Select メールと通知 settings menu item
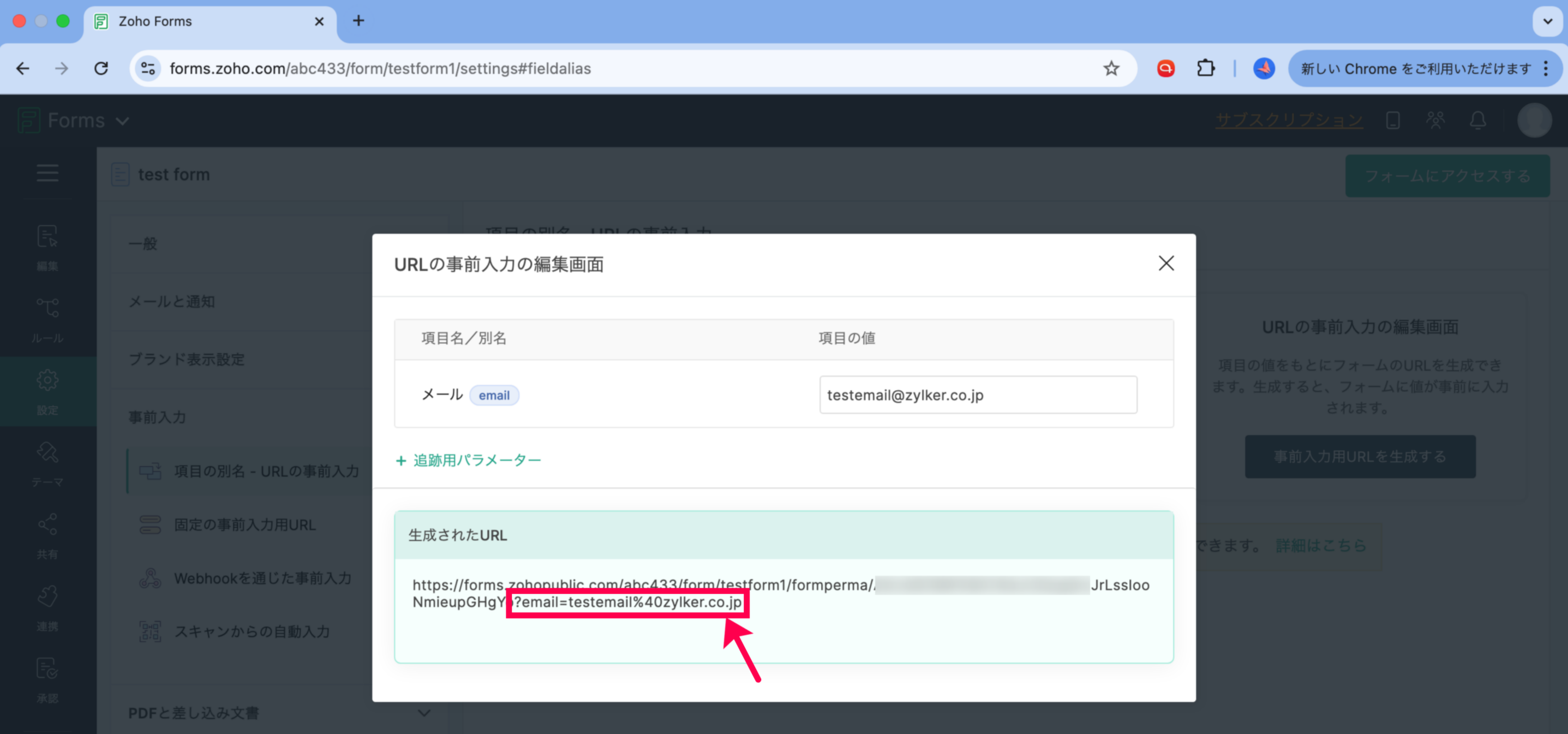 pyautogui.click(x=172, y=301)
